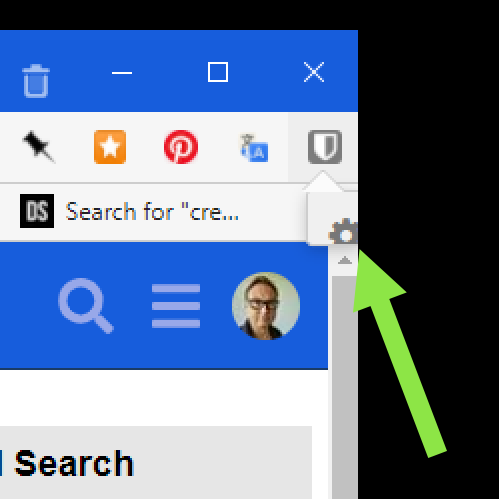Open settings via the gear icon
Screen dimensions: 499x499
pyautogui.click(x=343, y=232)
